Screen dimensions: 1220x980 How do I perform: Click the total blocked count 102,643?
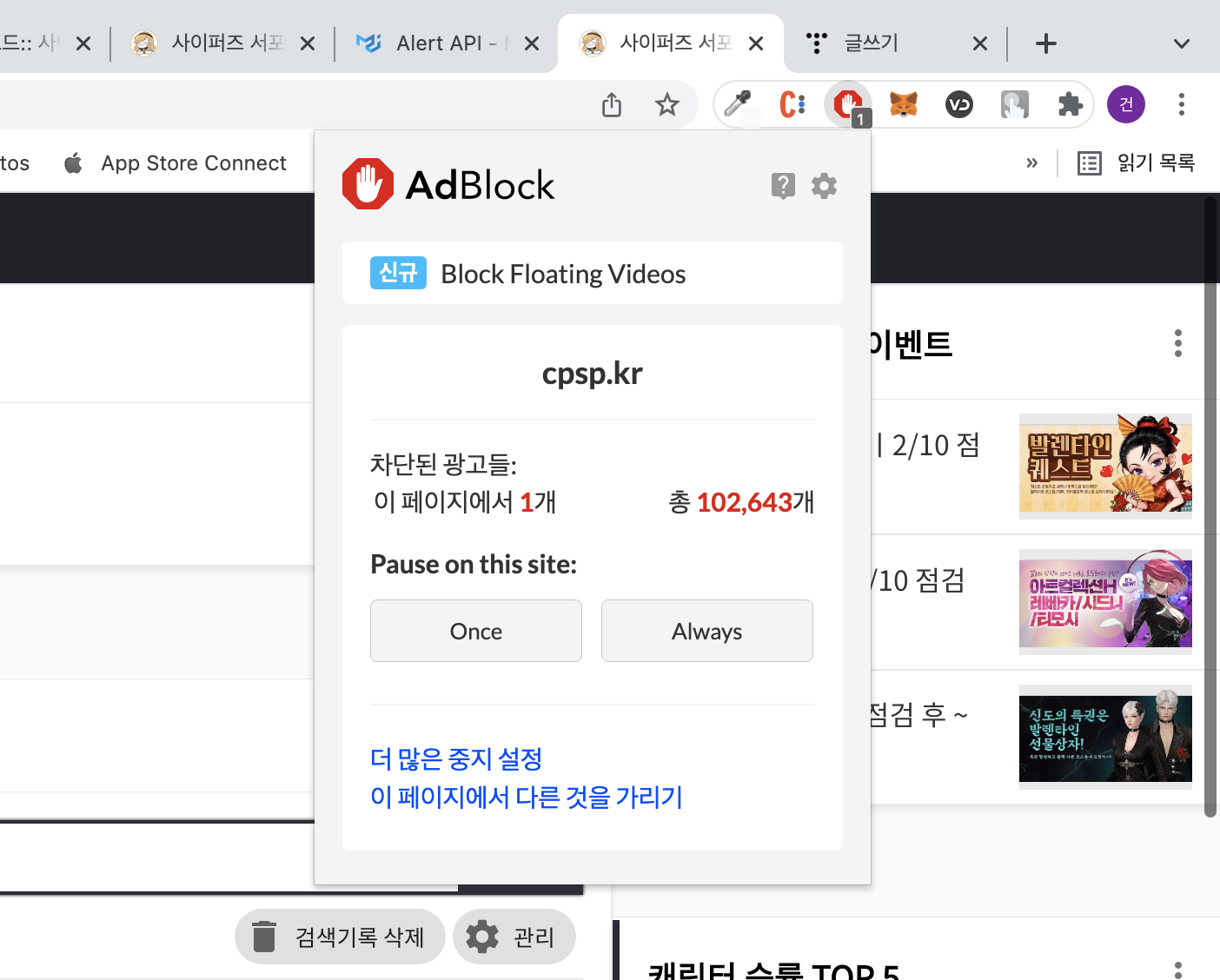coord(745,502)
